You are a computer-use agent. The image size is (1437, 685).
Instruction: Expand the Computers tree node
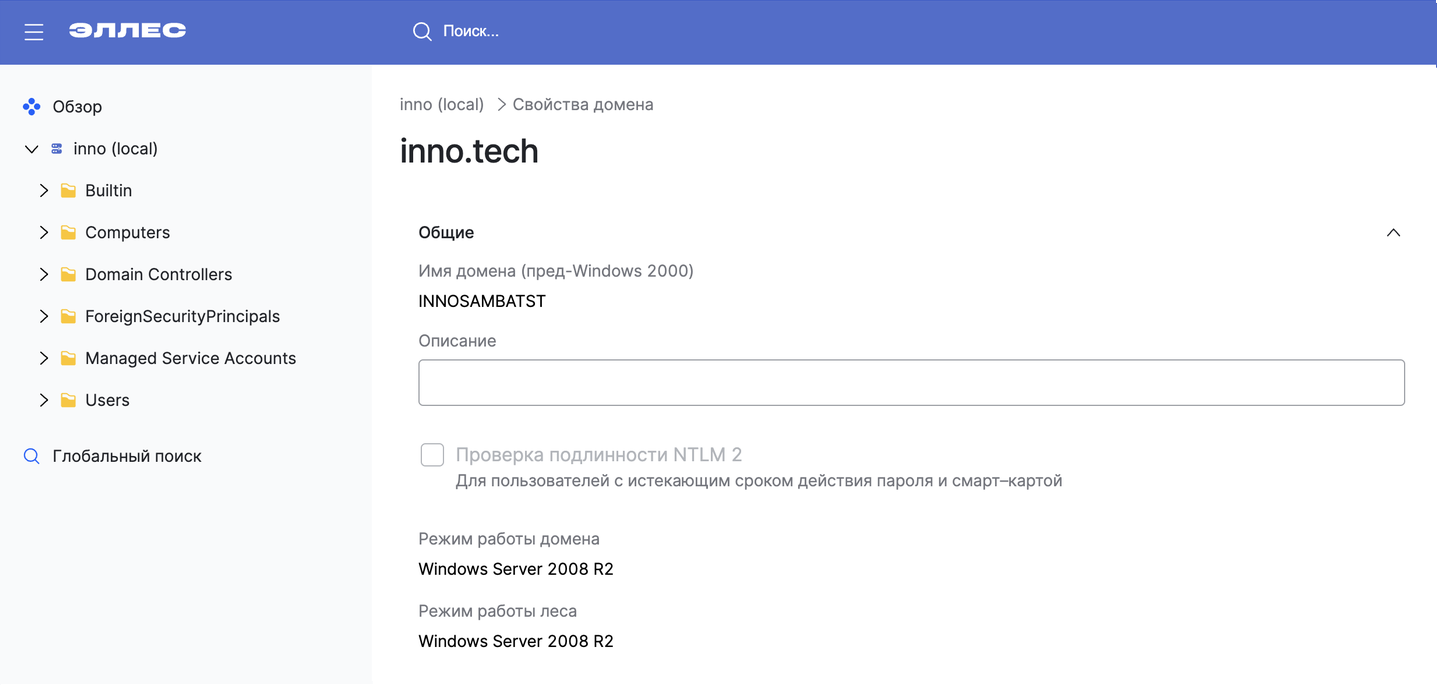(44, 232)
